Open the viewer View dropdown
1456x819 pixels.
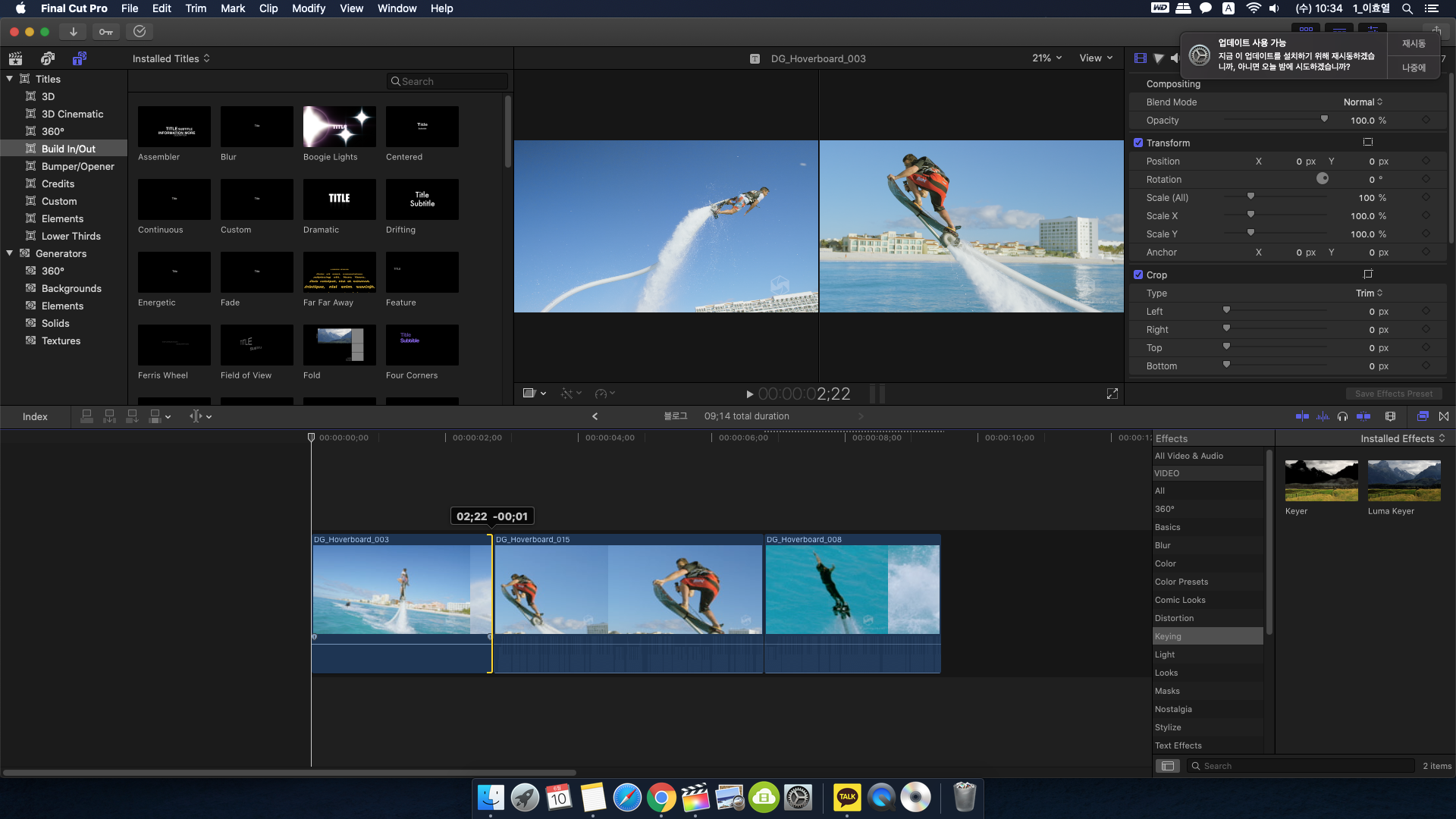coord(1096,58)
